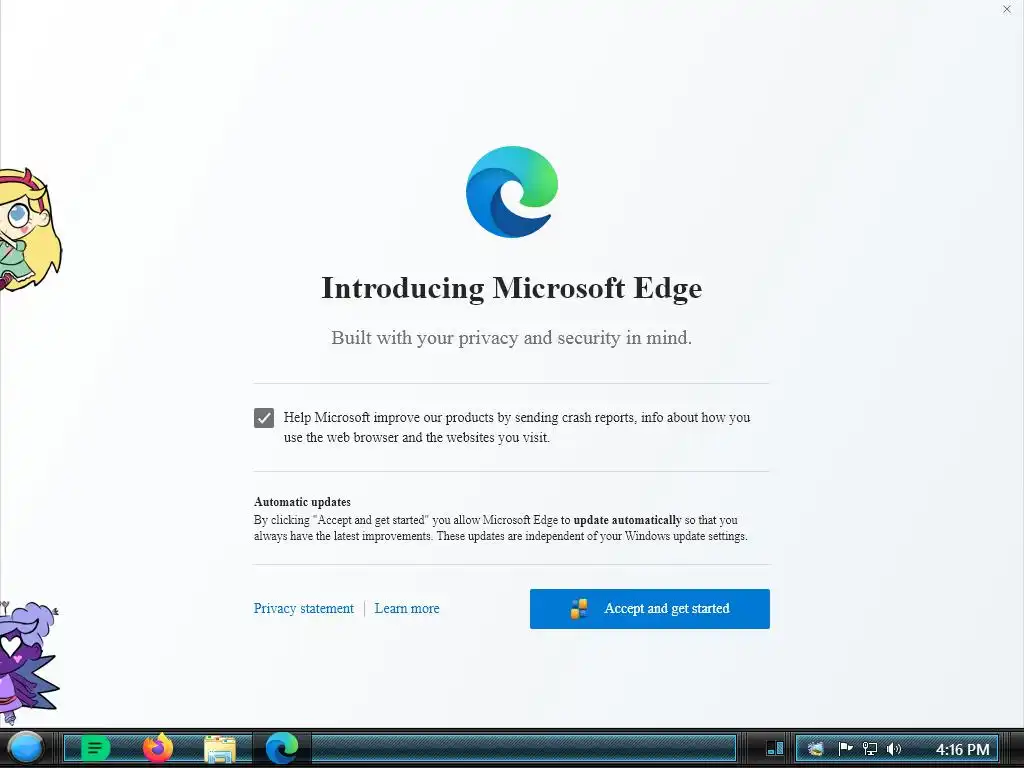This screenshot has width=1024, height=768.
Task: Launch the green chat app in taskbar
Action: pos(95,748)
